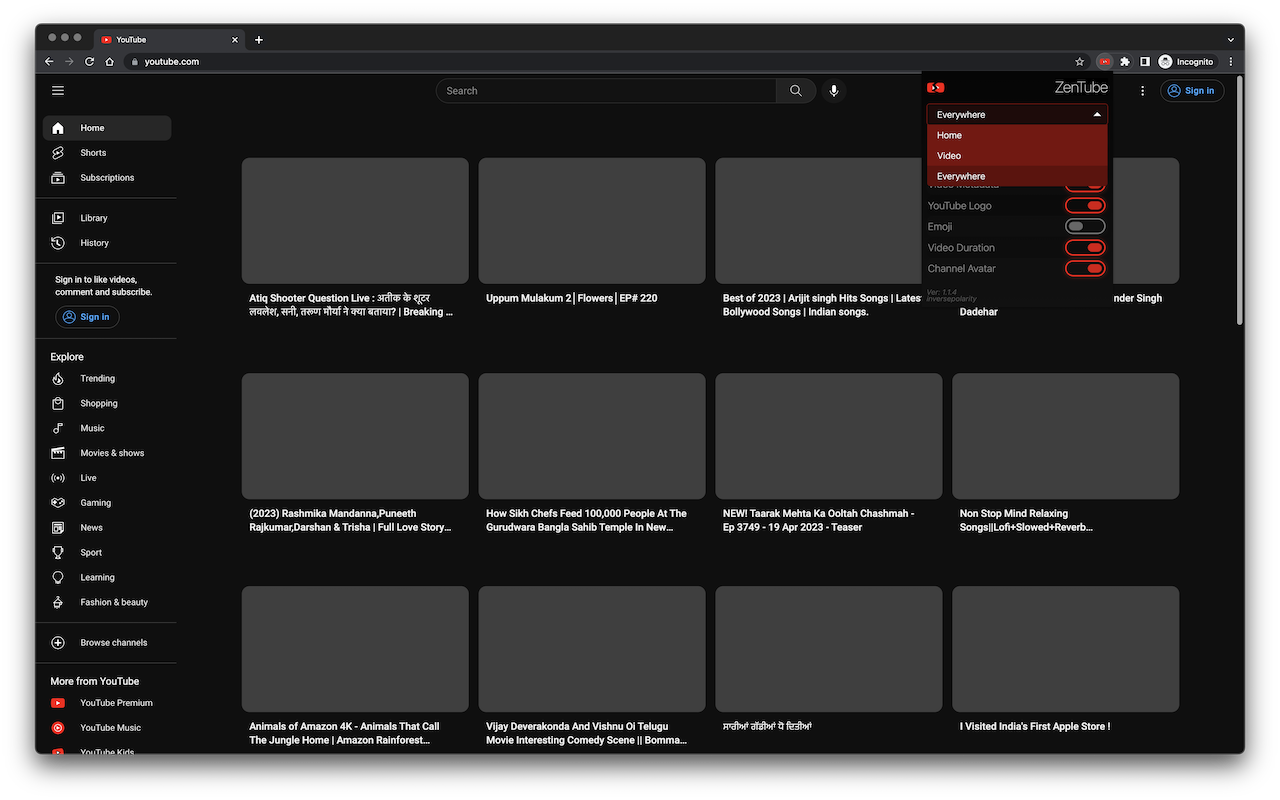Open Trending under Explore
This screenshot has height=800, width=1280.
point(107,379)
